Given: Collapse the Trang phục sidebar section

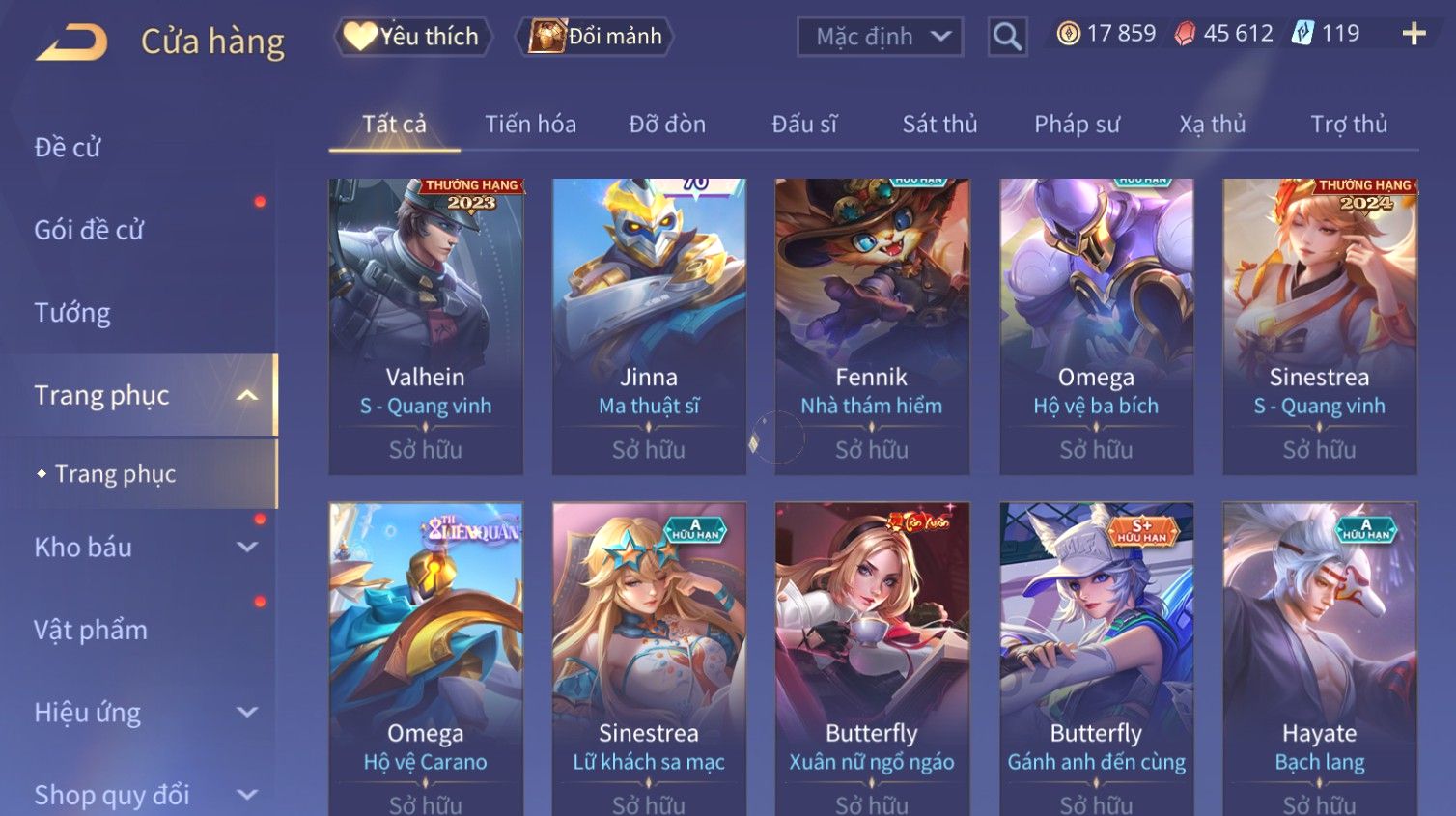Looking at the screenshot, I should (247, 395).
